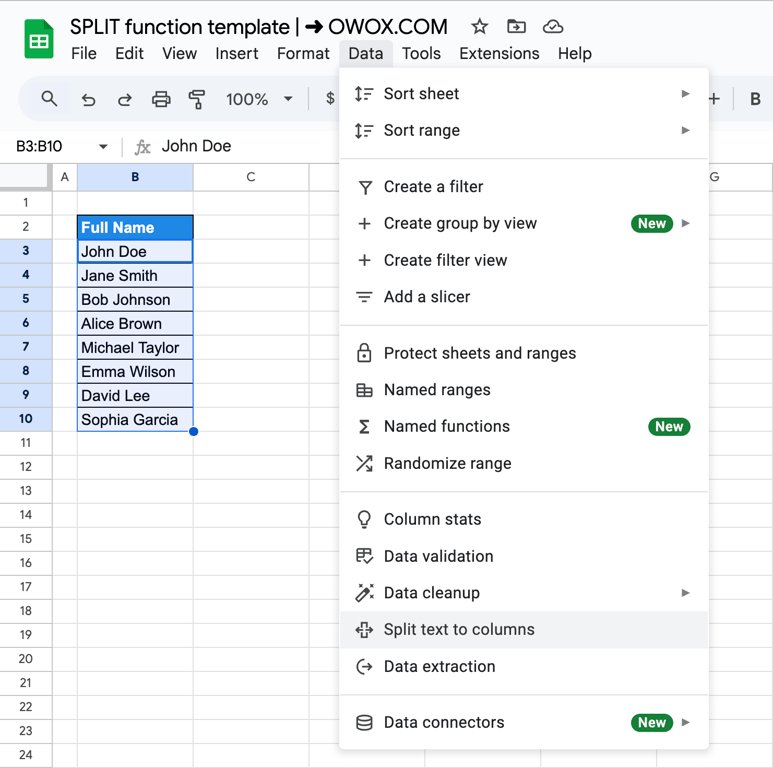The width and height of the screenshot is (773, 768).
Task: Click the funnel icon for Create a filter
Action: coord(365,187)
